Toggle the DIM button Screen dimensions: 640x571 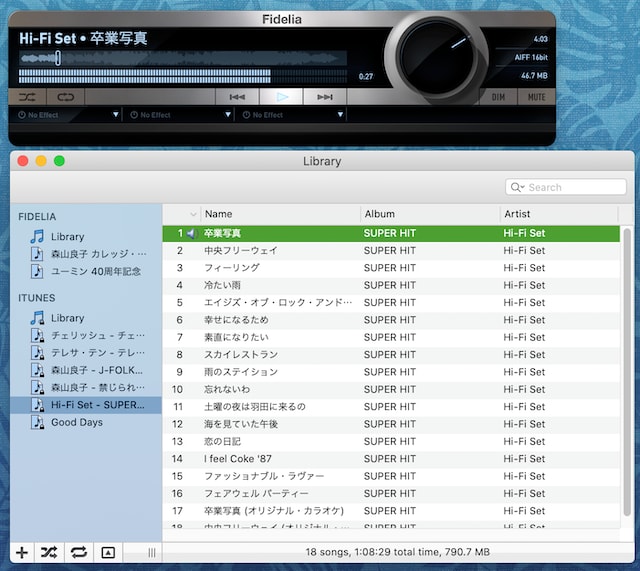pos(498,97)
